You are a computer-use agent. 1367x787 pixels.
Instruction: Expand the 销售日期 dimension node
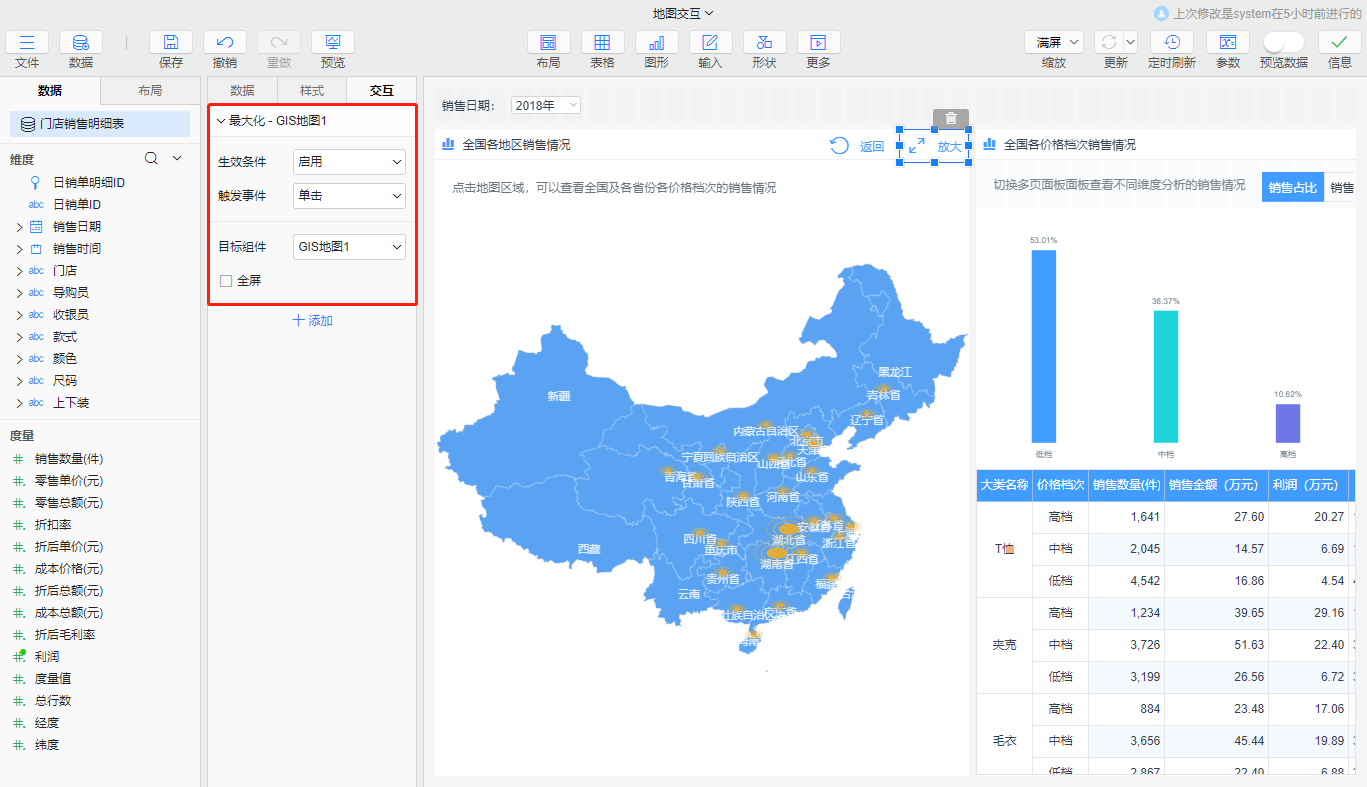(19, 227)
